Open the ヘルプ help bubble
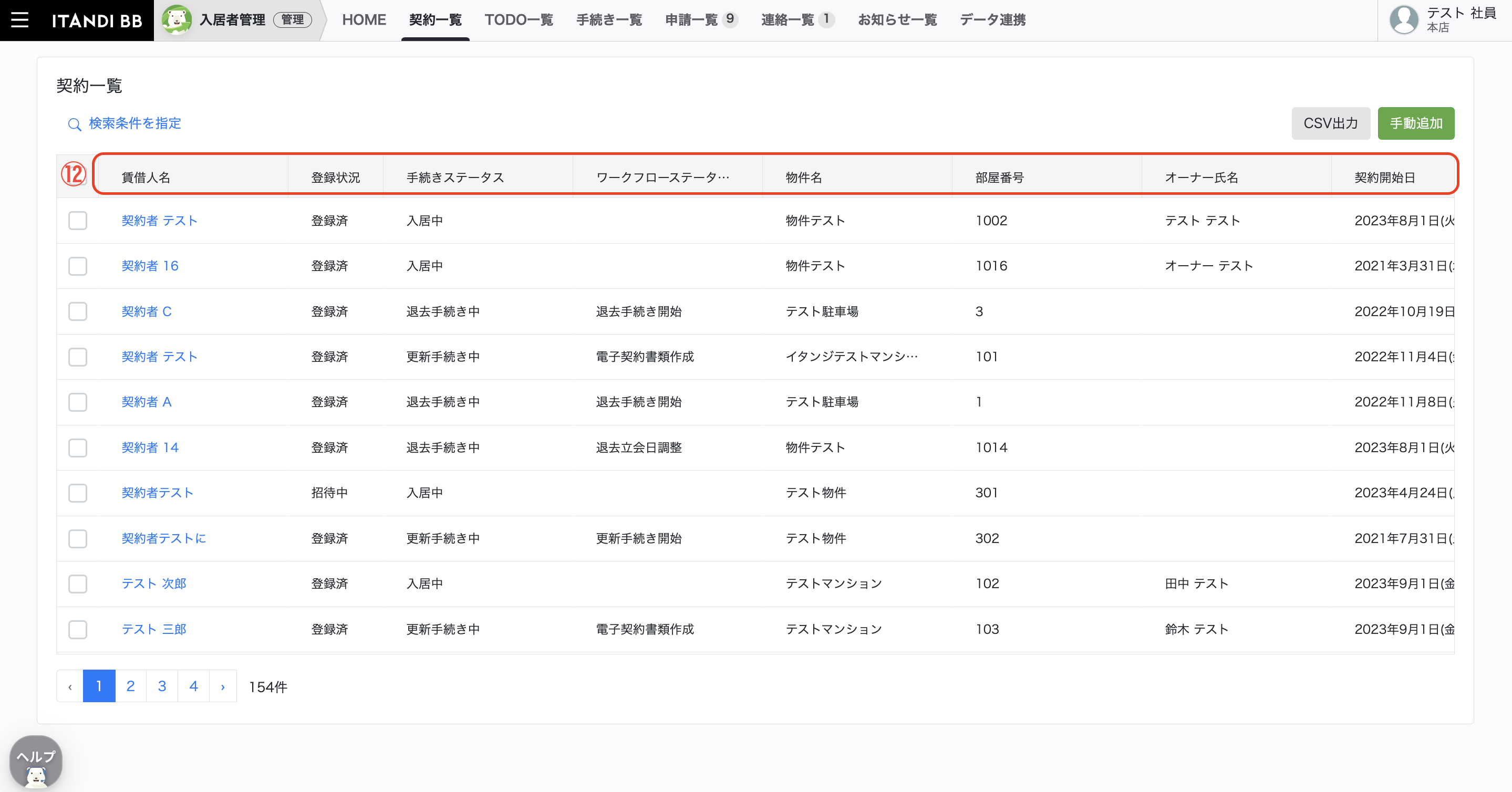 [36, 761]
